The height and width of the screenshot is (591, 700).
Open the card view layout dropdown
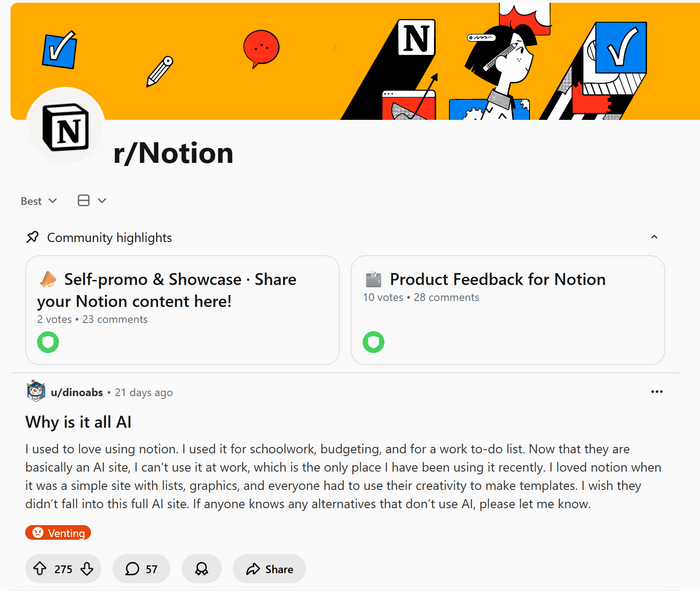[x=92, y=201]
